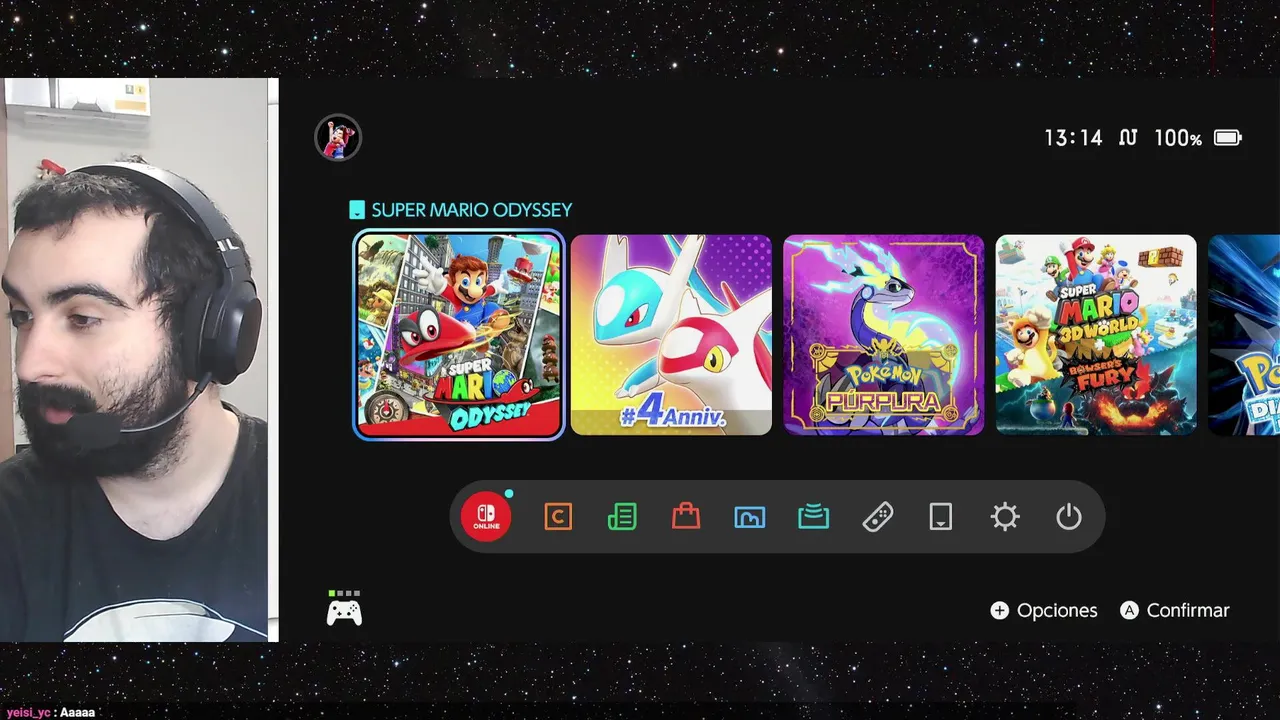Screen dimensions: 1280x720
Task: Open the user profile avatar
Action: (338, 138)
